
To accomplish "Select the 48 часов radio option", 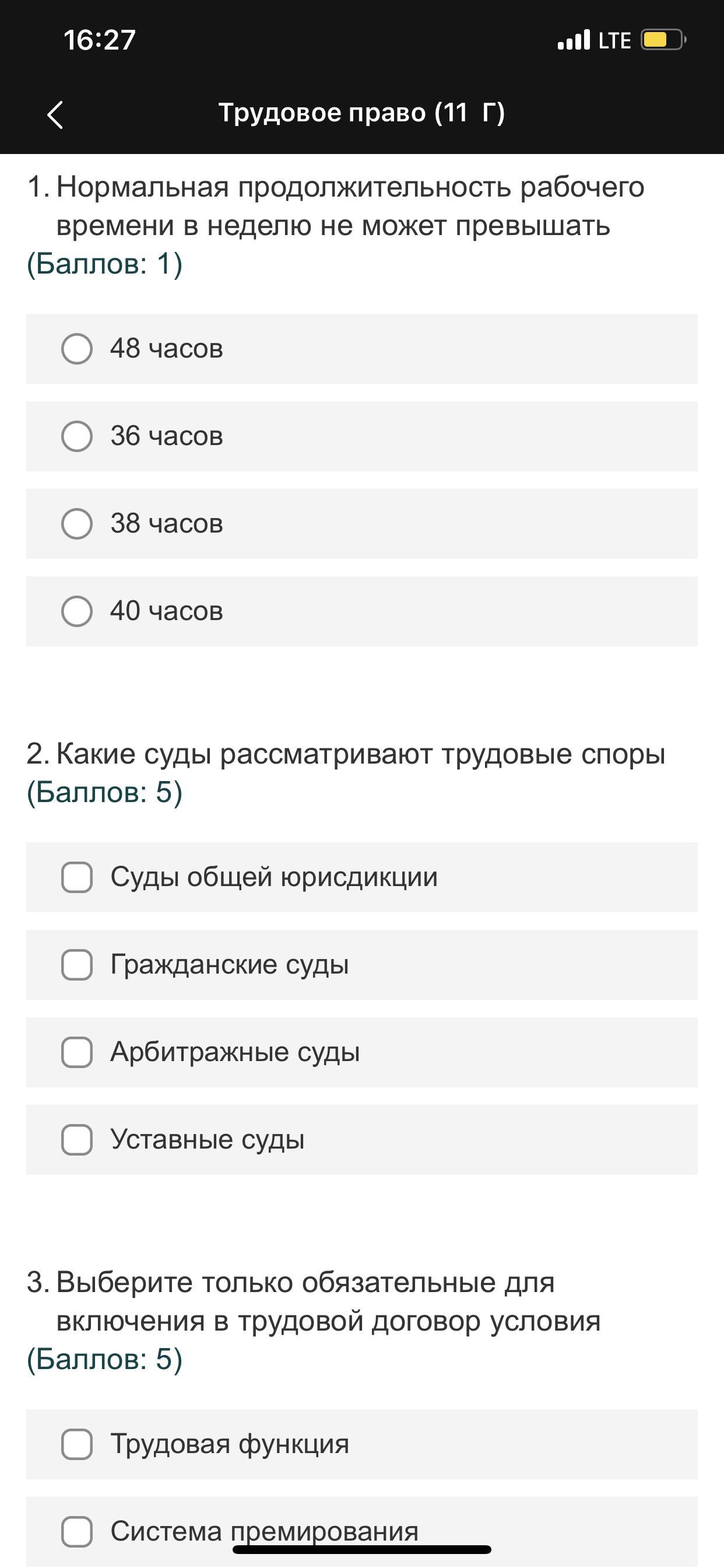I will coord(78,349).
